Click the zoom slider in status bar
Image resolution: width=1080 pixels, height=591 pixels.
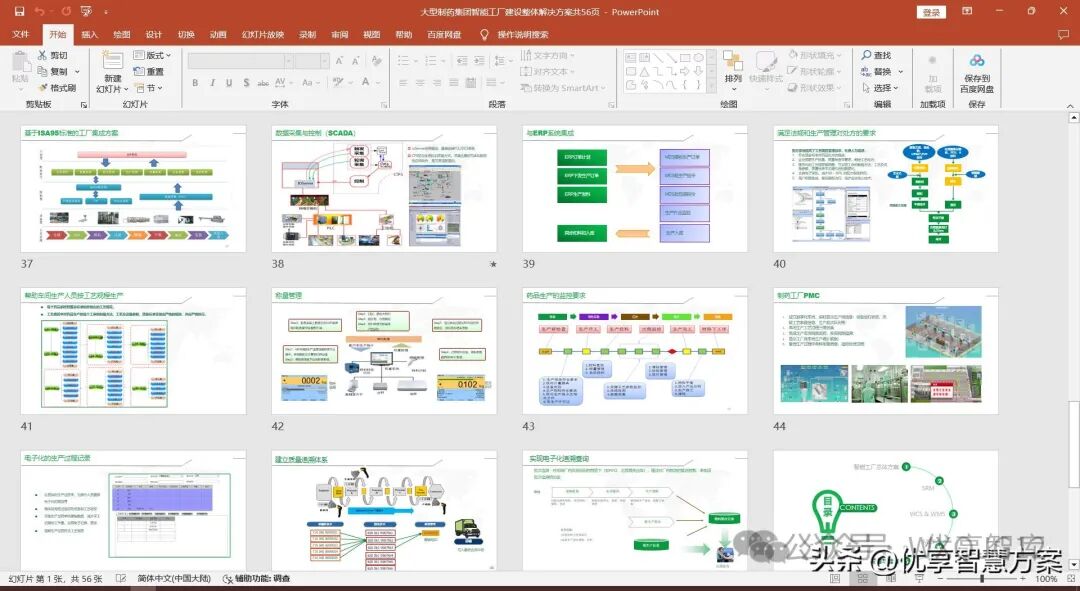(x=981, y=579)
